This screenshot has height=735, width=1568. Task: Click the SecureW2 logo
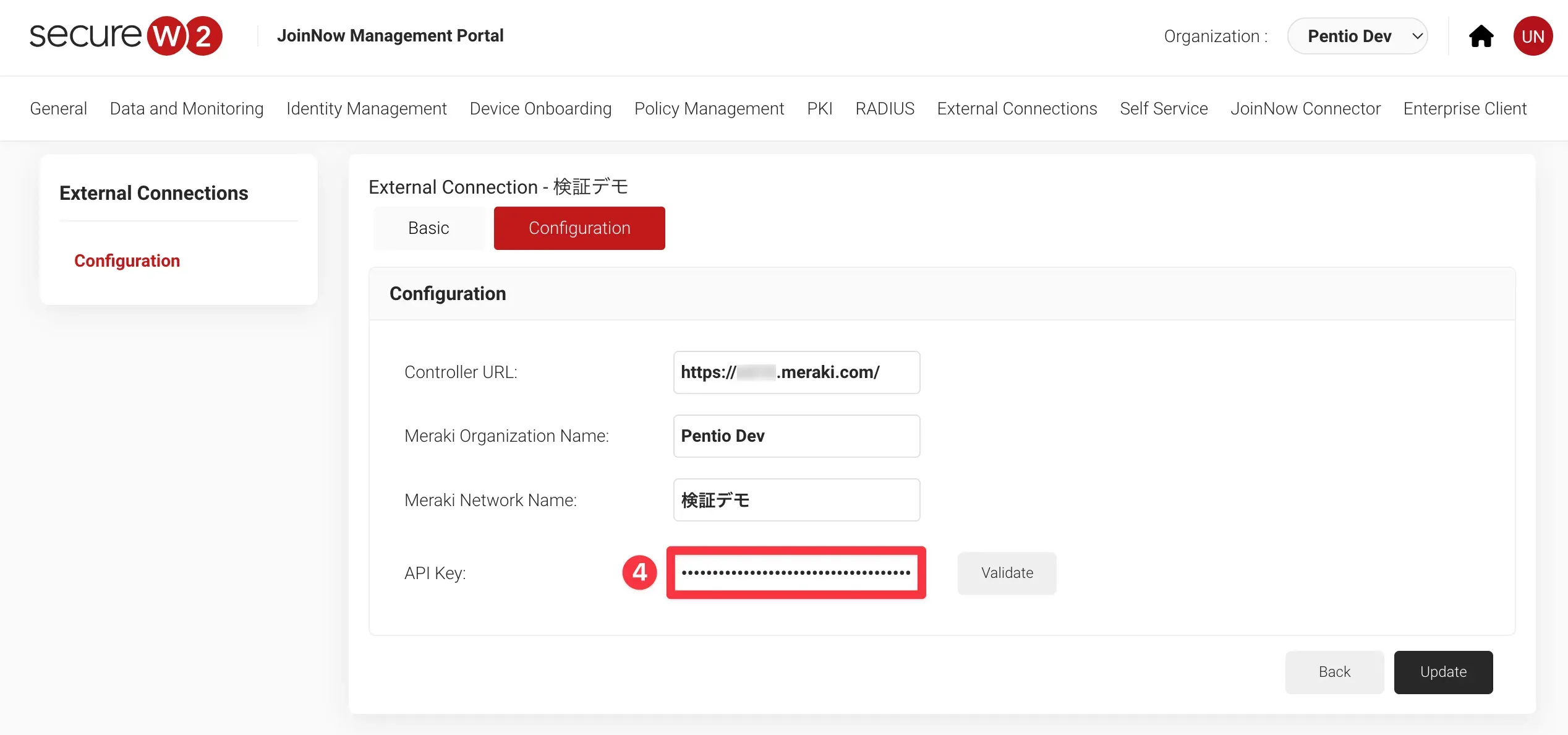click(x=126, y=36)
